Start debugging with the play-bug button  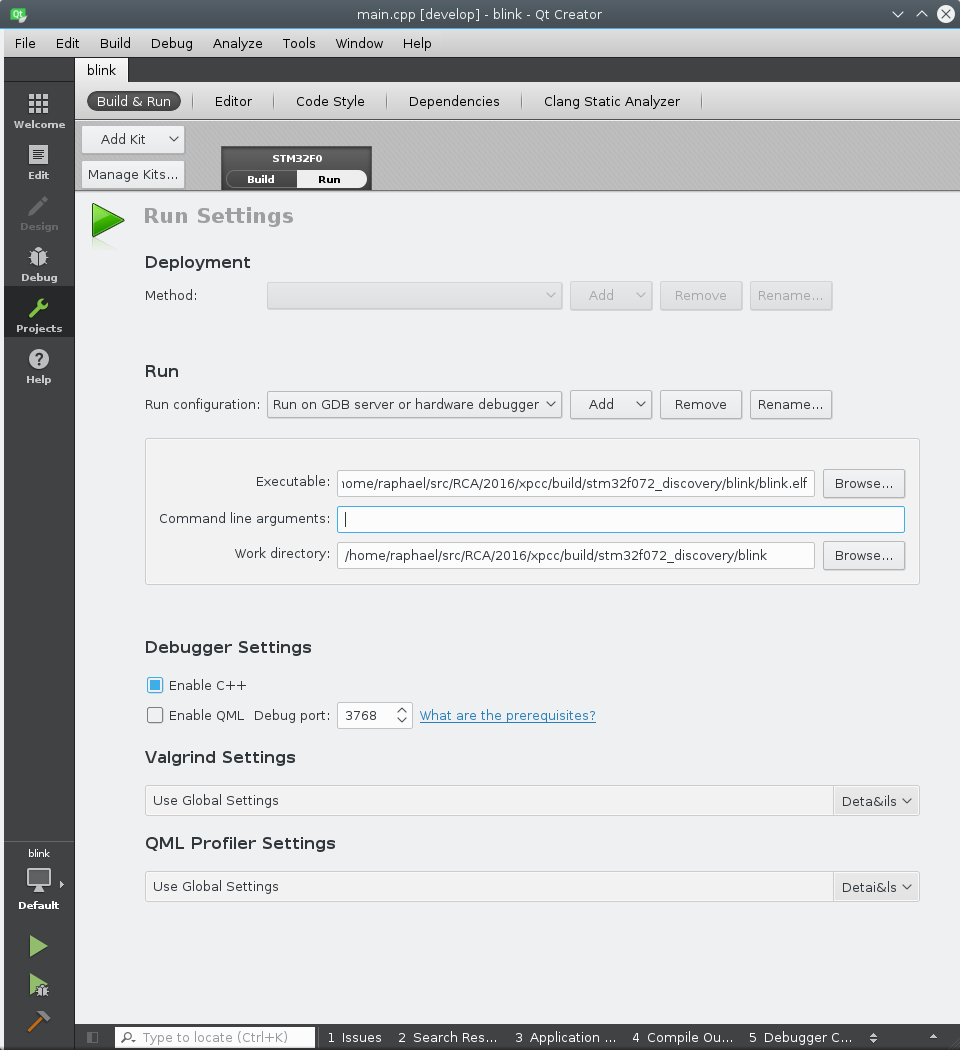pos(38,984)
